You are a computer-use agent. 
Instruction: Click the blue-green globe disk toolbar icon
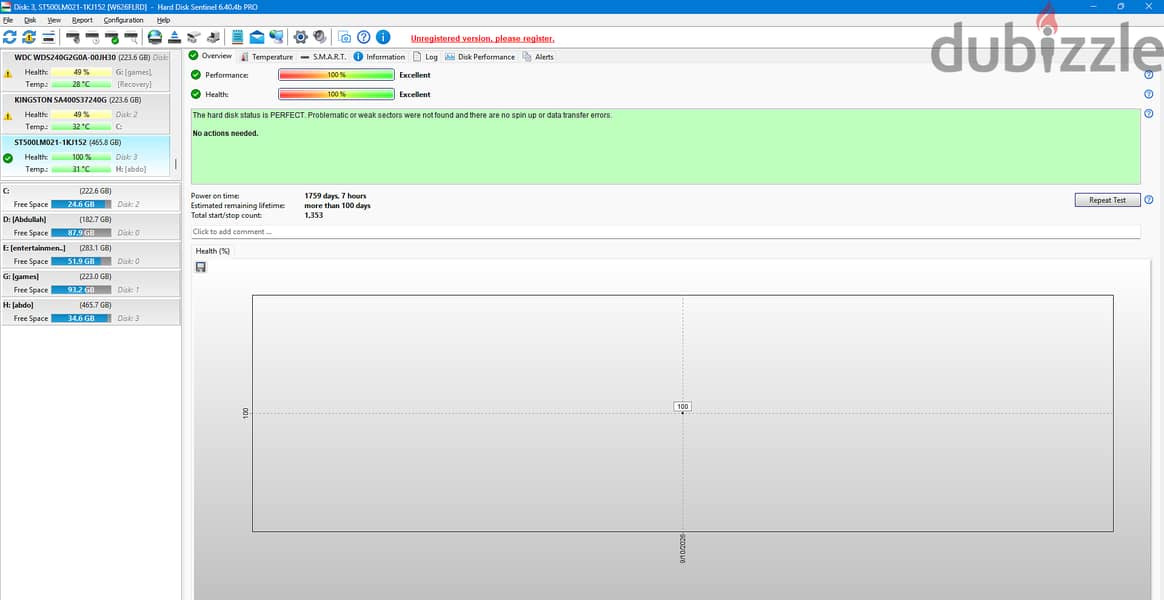(155, 36)
